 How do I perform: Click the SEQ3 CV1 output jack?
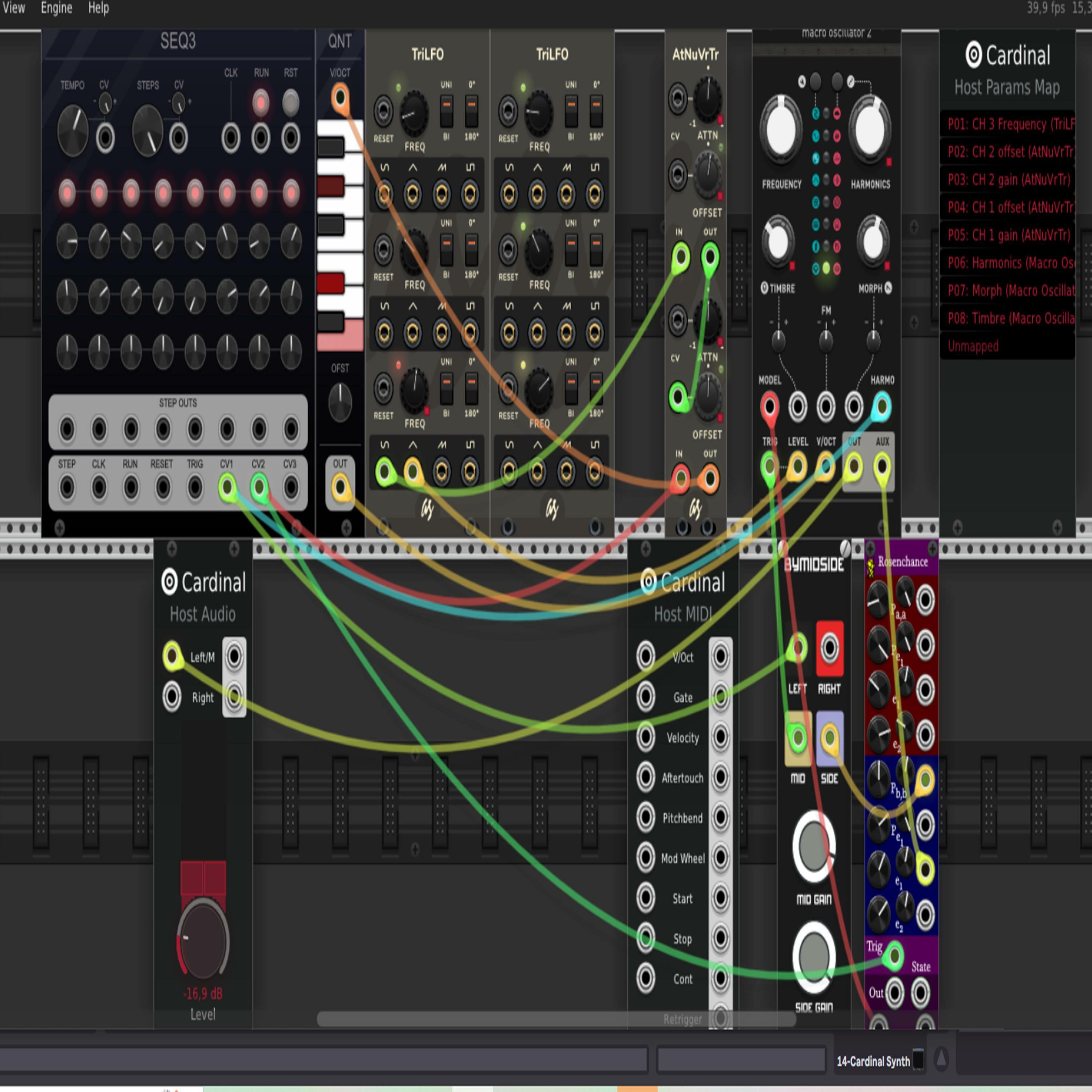tap(227, 486)
